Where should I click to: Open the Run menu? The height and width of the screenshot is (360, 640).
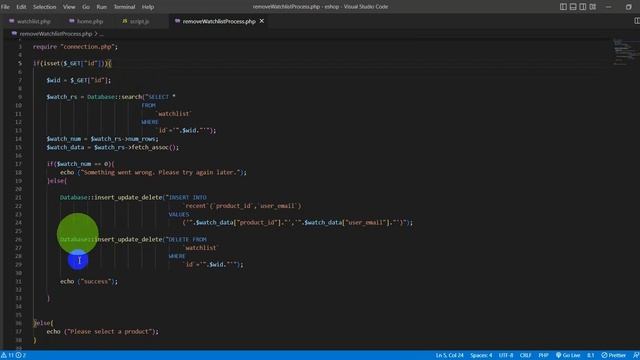point(101,7)
